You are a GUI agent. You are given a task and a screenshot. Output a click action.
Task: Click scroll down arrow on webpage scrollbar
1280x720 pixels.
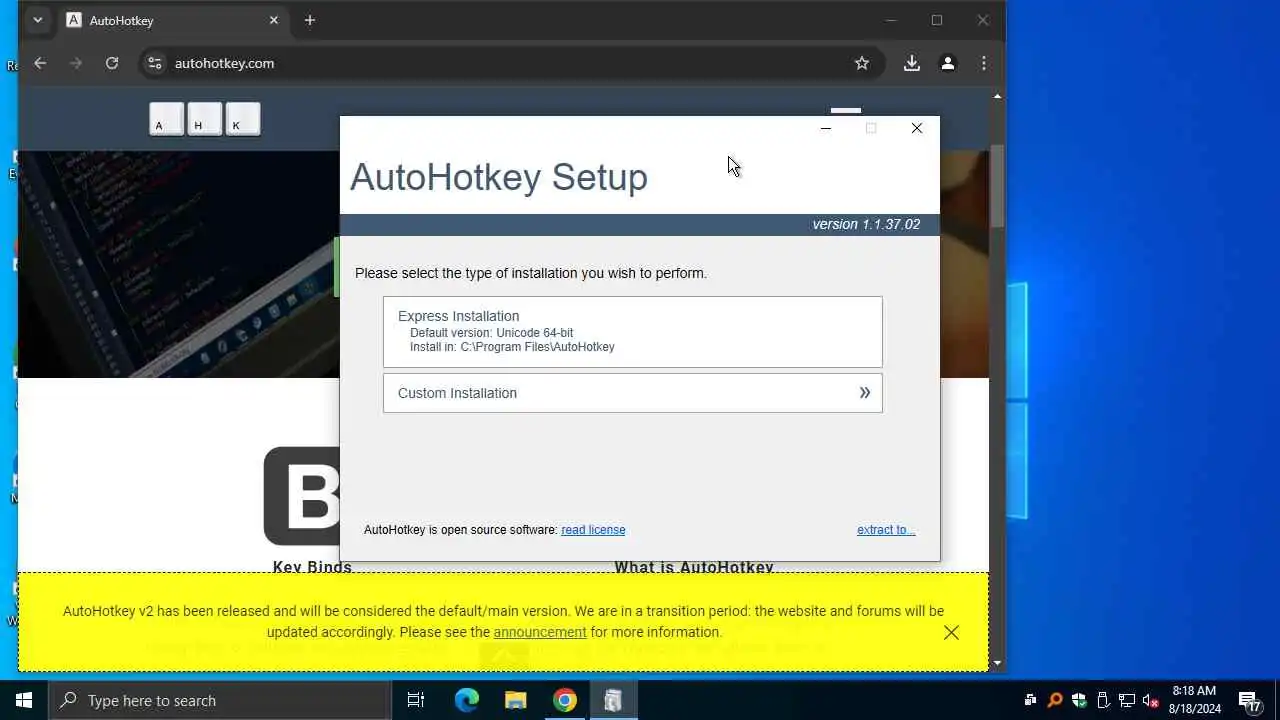click(997, 662)
